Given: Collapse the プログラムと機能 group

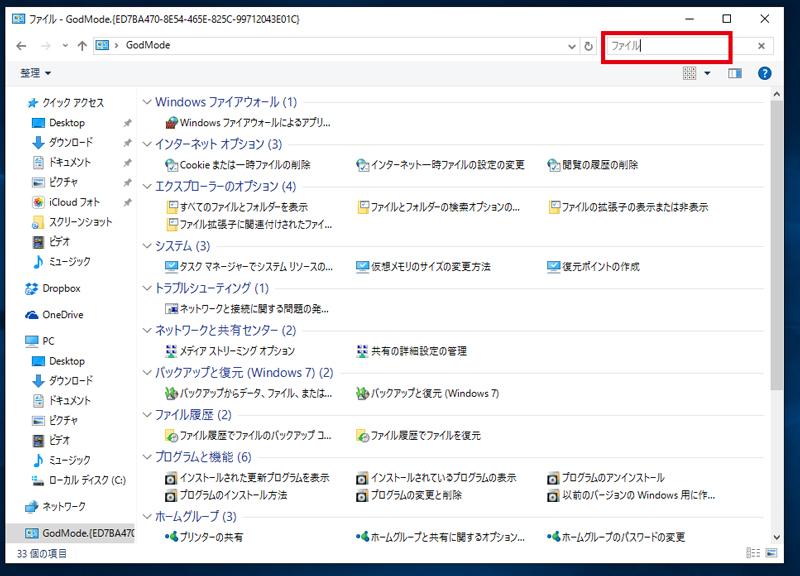Looking at the screenshot, I should [147, 457].
